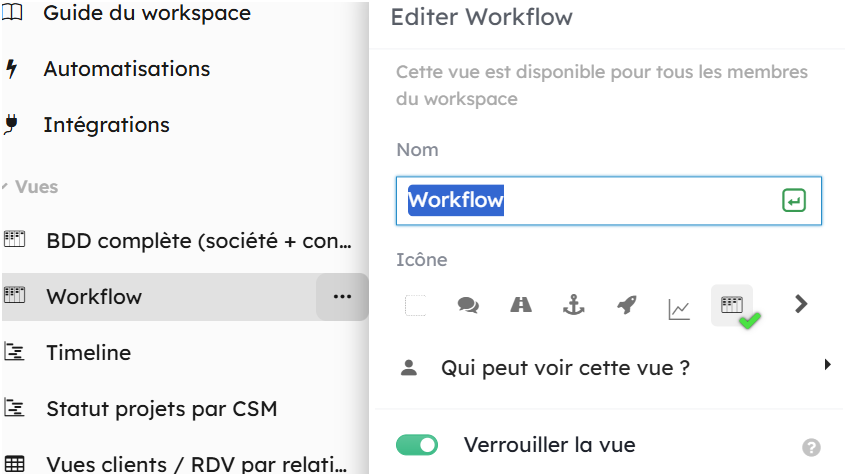The image size is (847, 476).
Task: Click the Nom text field
Action: pos(609,200)
